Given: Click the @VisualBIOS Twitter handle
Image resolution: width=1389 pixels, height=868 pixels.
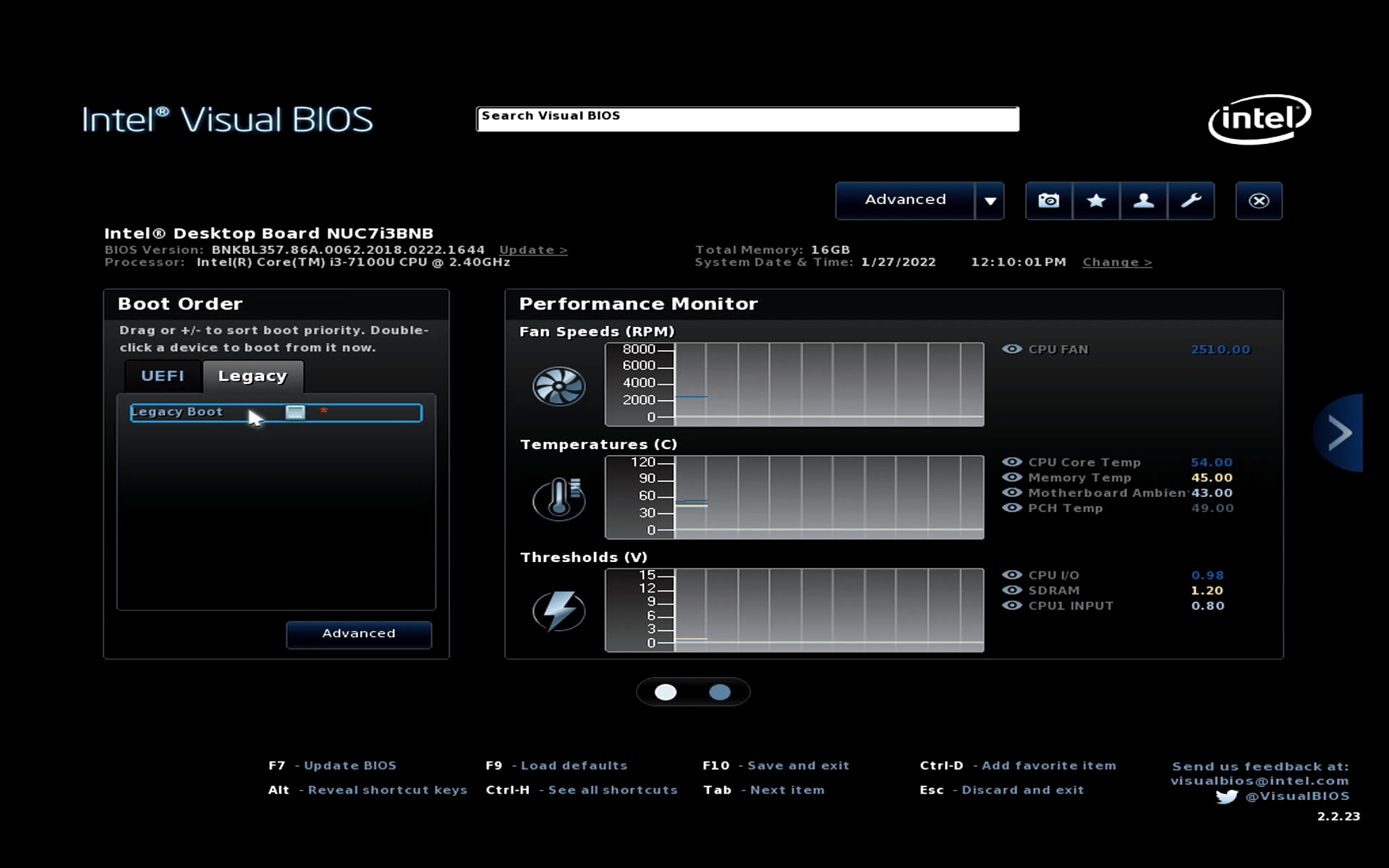Looking at the screenshot, I should pyautogui.click(x=1297, y=796).
